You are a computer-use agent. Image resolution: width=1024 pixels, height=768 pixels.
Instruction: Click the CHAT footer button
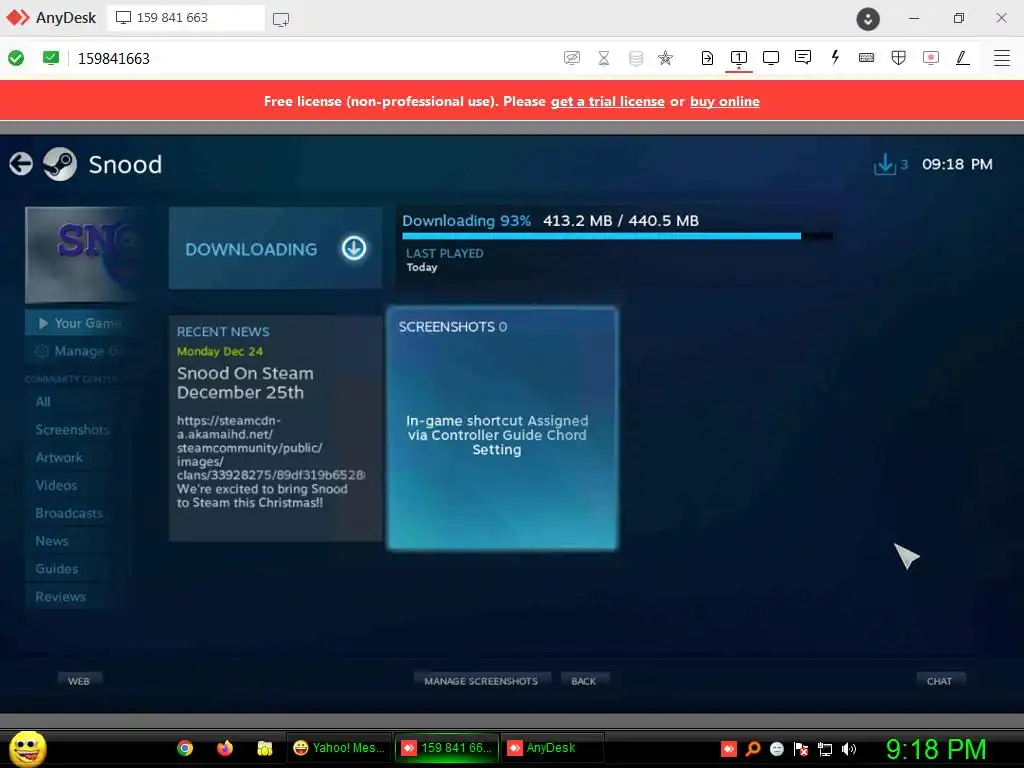click(x=939, y=680)
